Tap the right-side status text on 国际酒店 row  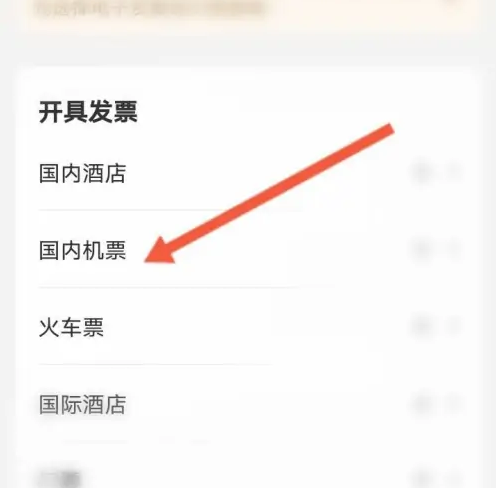click(423, 404)
